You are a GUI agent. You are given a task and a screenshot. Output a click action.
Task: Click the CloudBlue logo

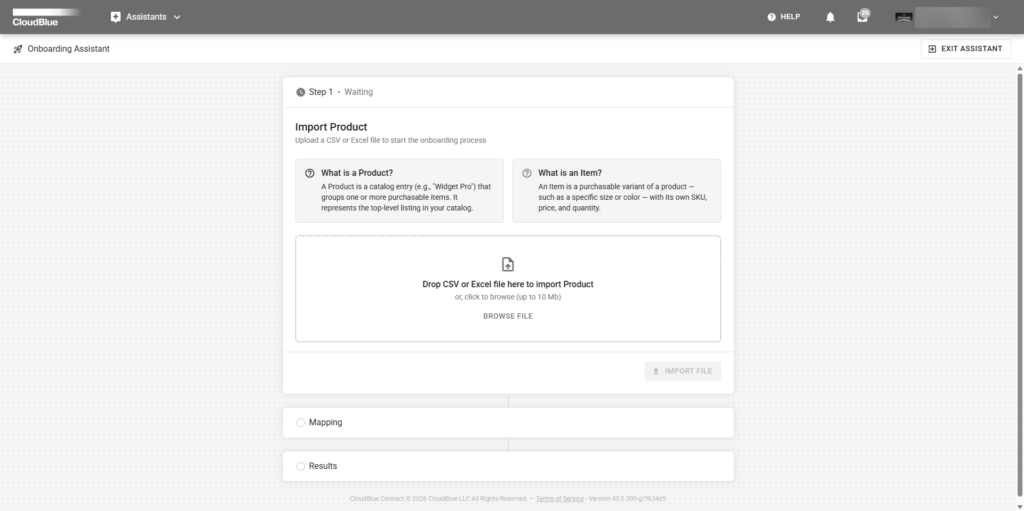point(46,18)
